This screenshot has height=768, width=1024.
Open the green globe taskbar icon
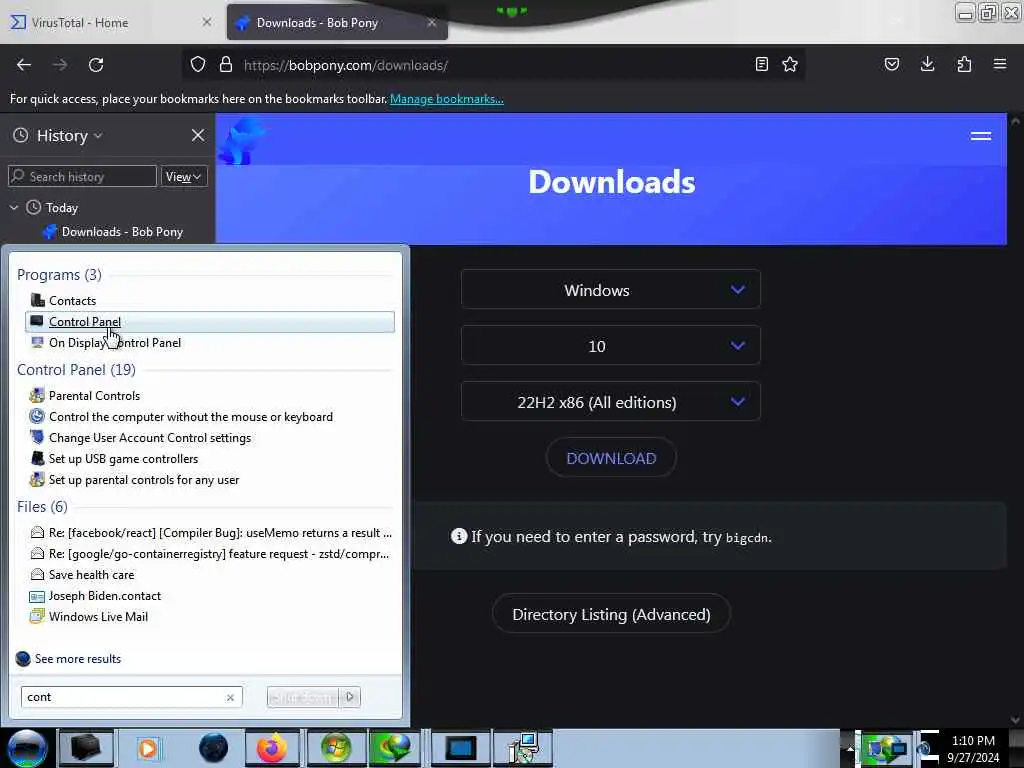point(395,748)
